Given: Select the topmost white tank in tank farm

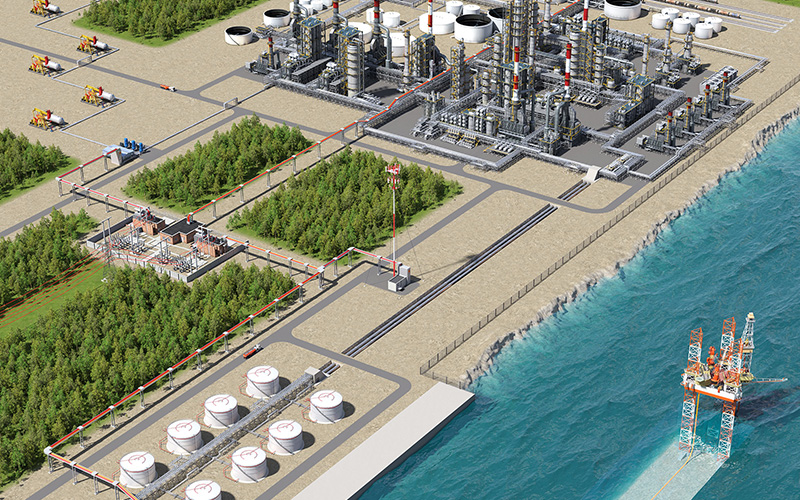Looking at the screenshot, I should (x=263, y=380).
